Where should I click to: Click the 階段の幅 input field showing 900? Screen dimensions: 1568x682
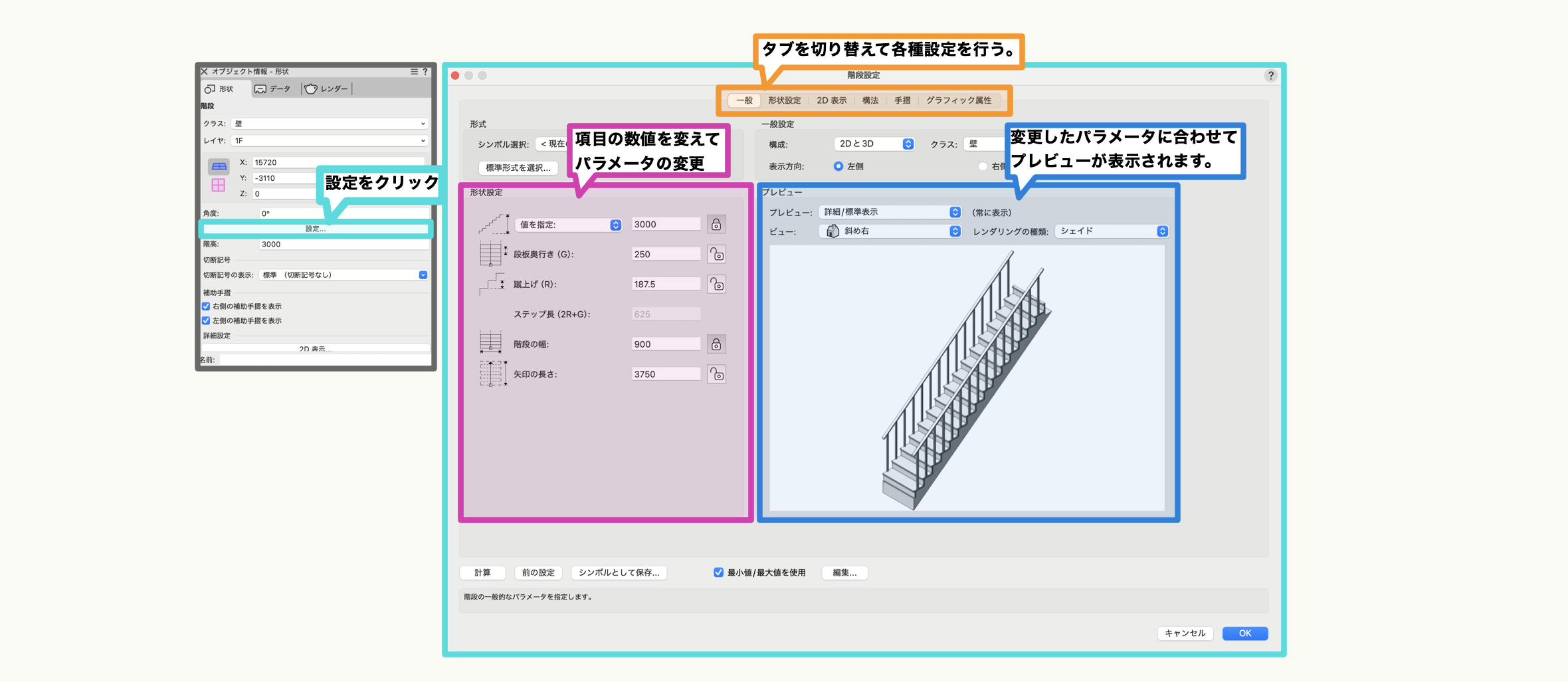pos(666,344)
